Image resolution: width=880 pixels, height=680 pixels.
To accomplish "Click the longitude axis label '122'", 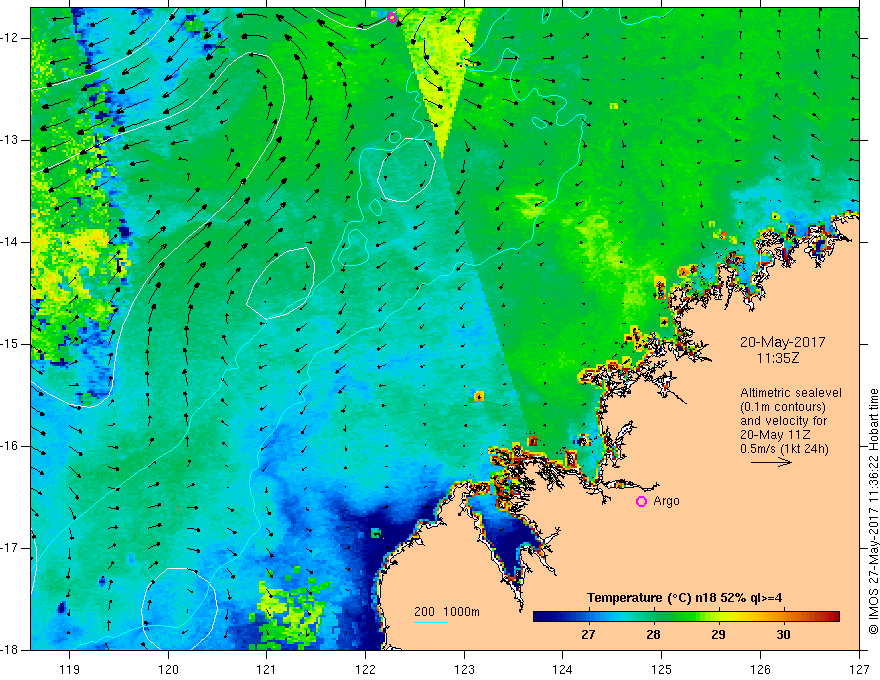I will pos(365,669).
